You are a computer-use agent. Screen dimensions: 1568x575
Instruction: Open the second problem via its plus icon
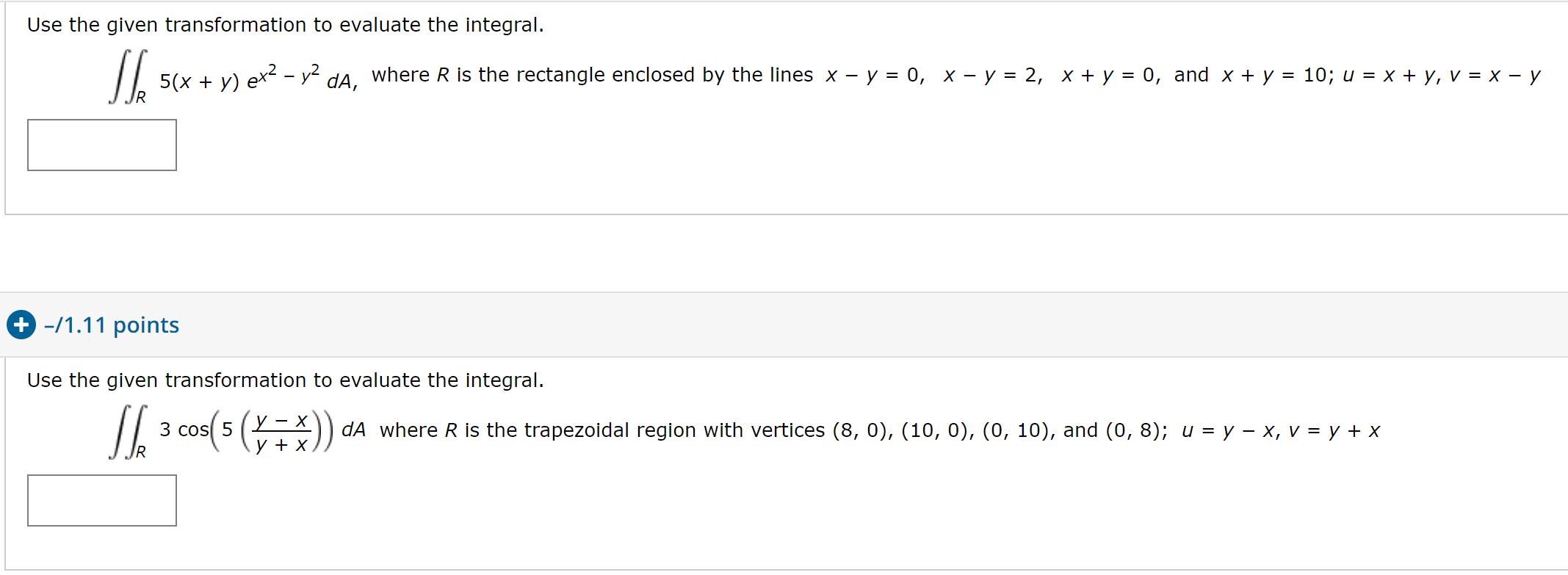click(20, 325)
